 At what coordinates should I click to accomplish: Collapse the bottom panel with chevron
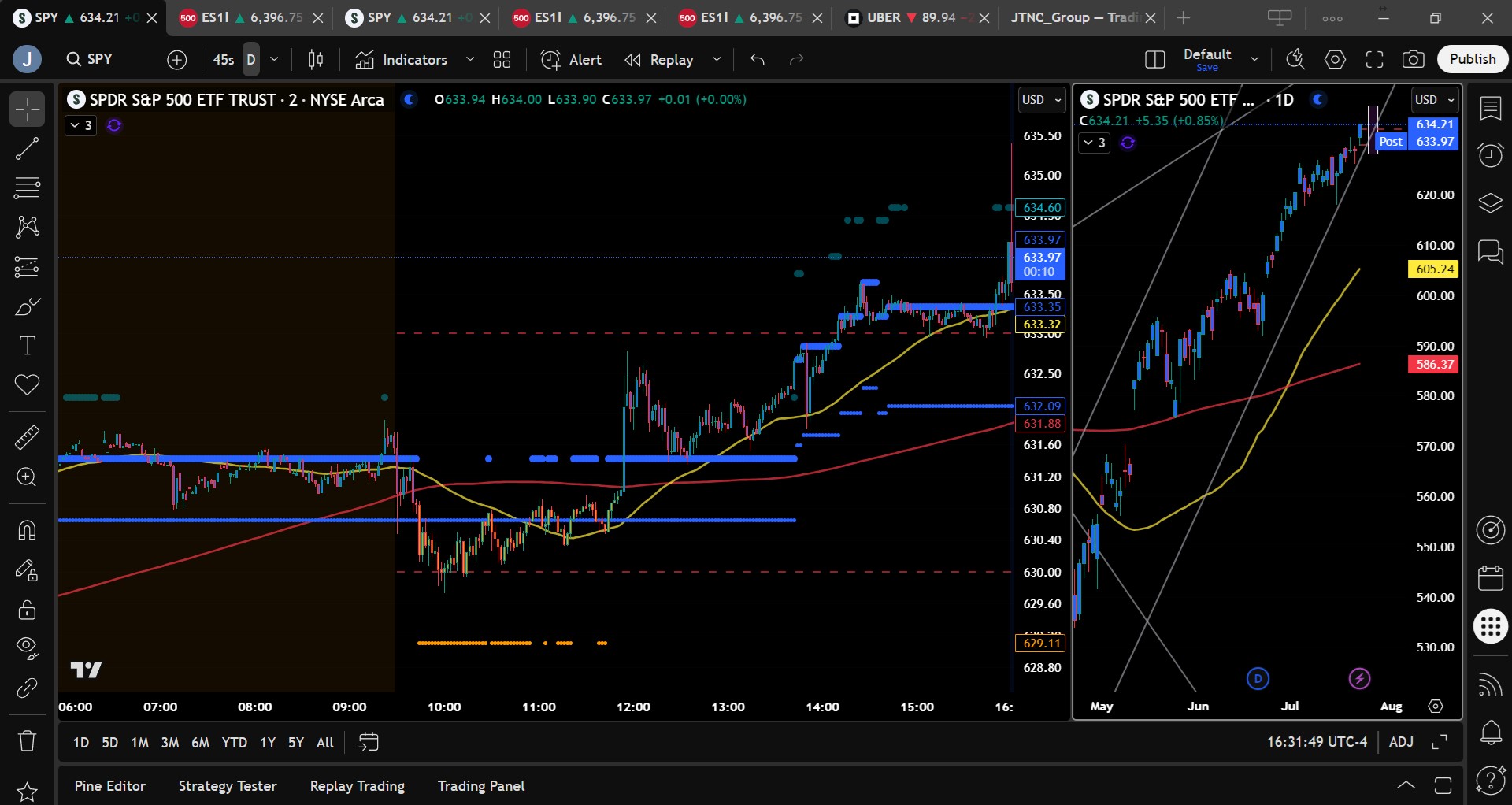click(1406, 785)
